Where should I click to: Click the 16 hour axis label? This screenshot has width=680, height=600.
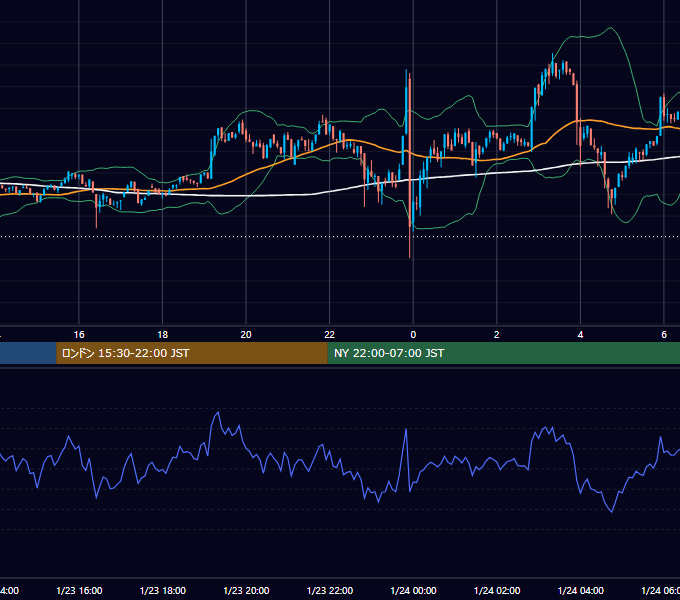tap(79, 335)
